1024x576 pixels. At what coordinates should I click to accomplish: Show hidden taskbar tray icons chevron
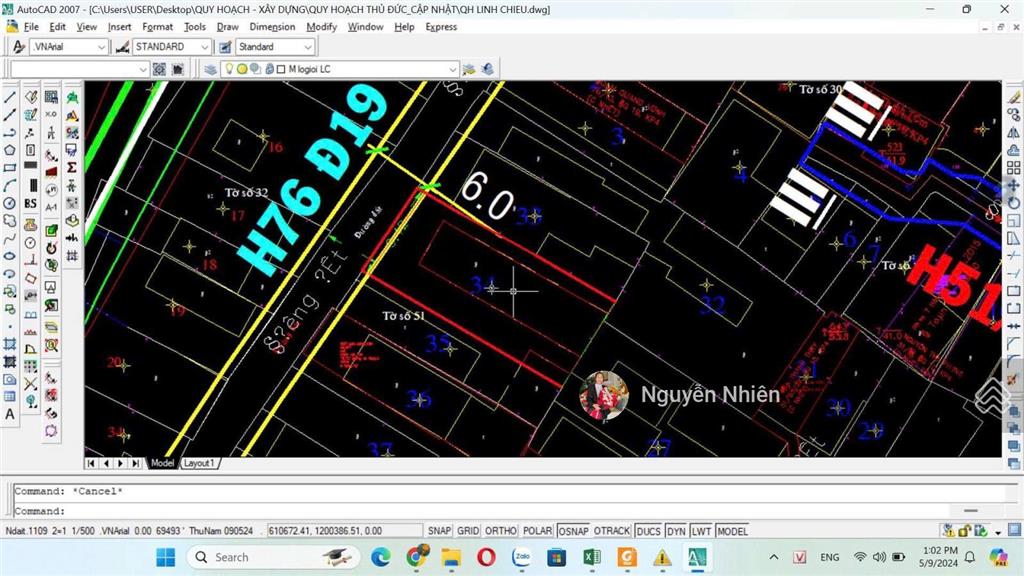click(774, 557)
